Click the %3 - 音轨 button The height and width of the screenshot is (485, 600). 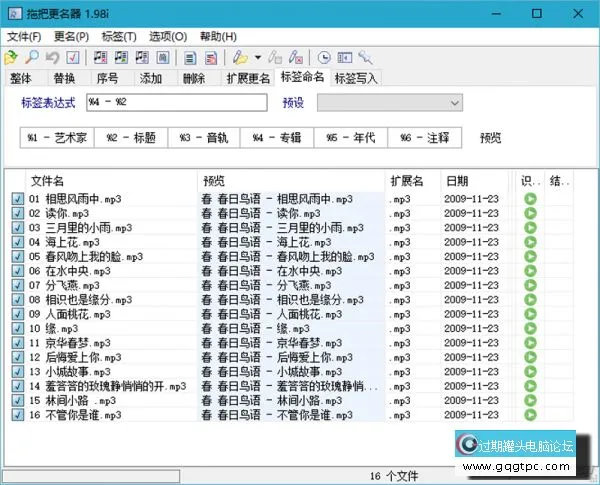pos(204,137)
